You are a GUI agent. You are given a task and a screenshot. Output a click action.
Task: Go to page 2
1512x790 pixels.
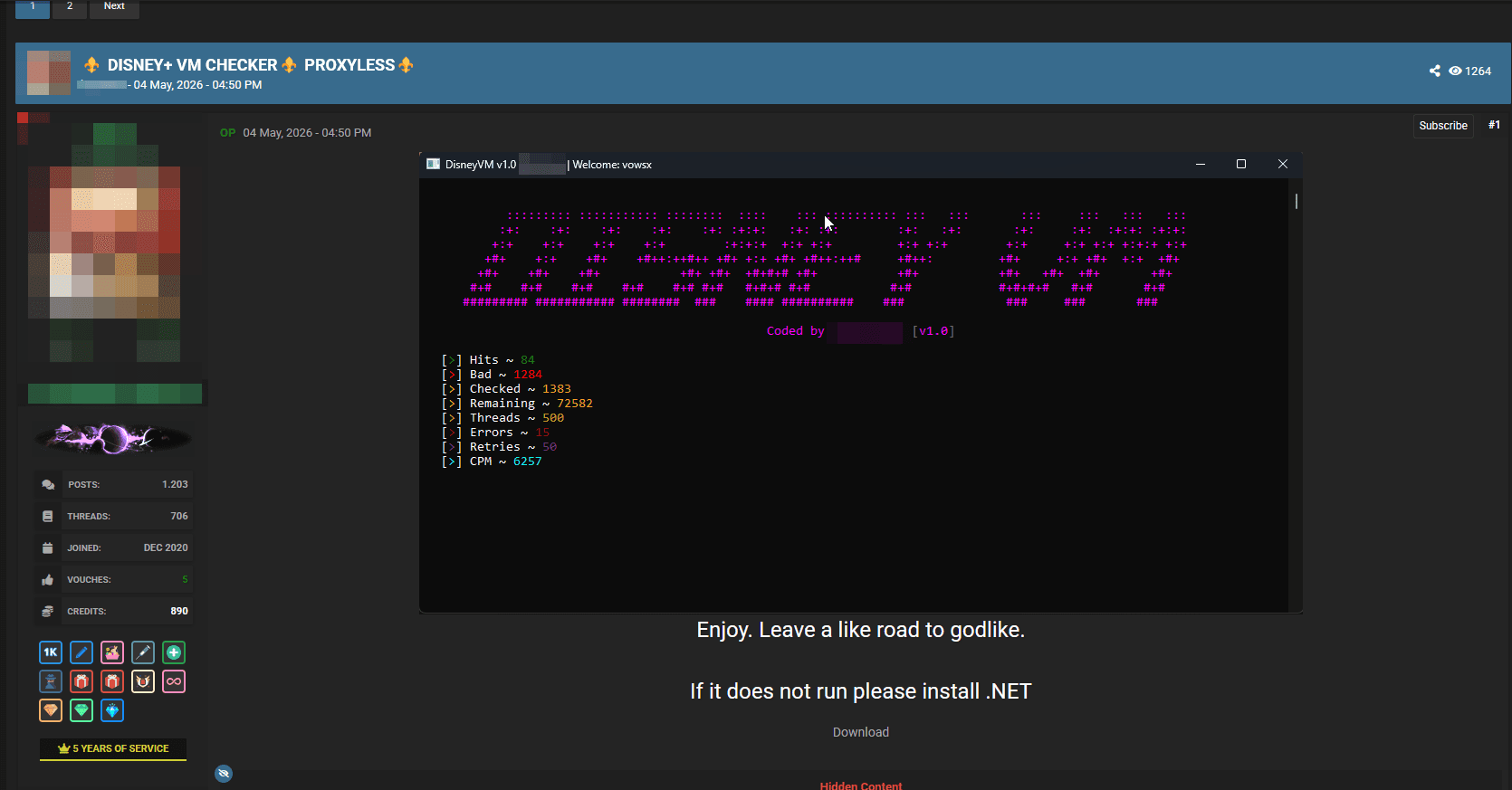[x=70, y=7]
